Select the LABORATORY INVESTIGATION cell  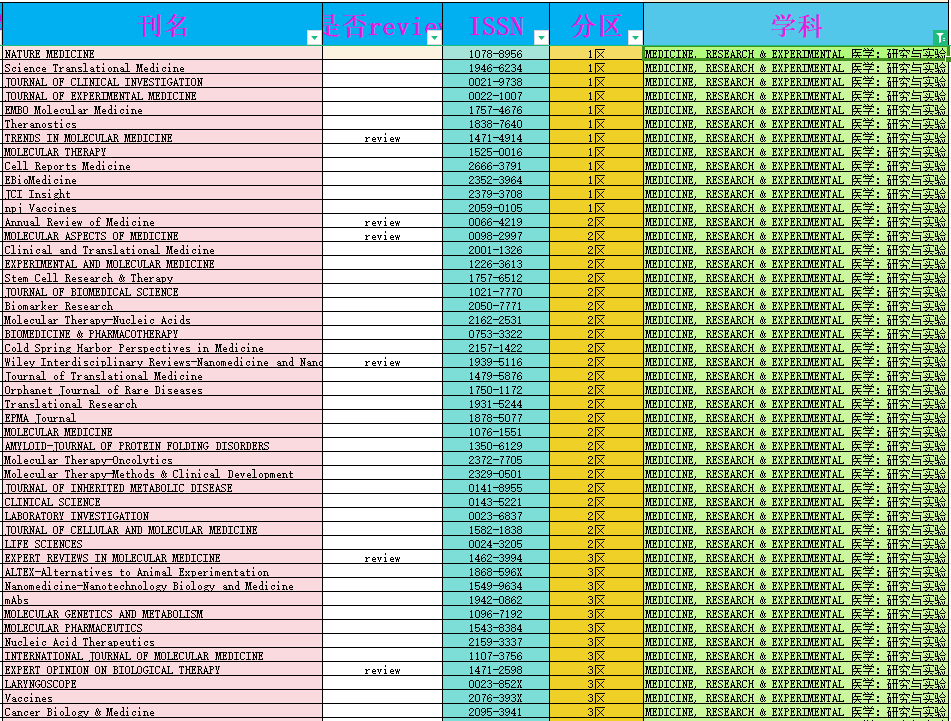[x=163, y=515]
